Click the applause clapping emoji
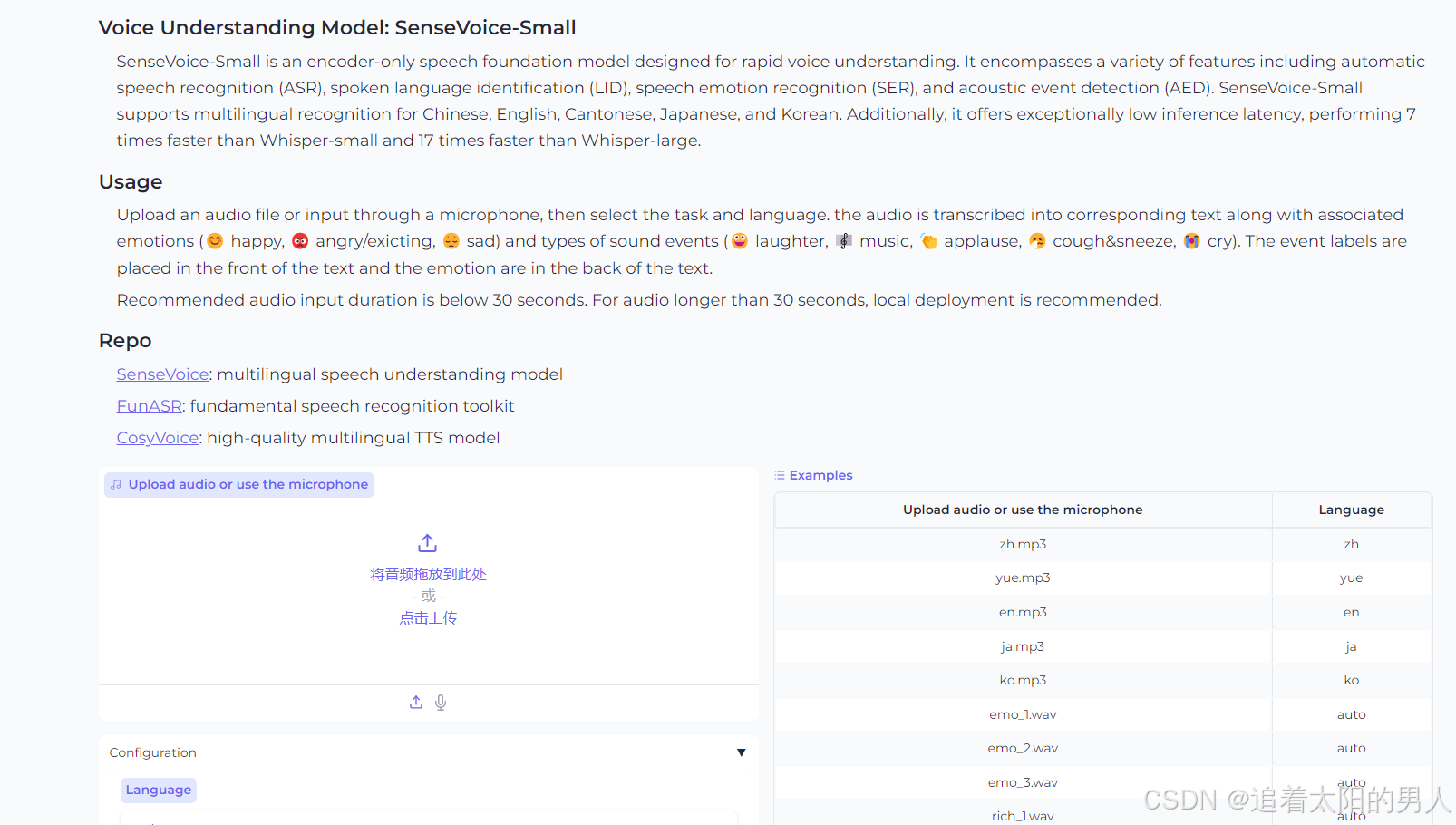 tap(929, 241)
